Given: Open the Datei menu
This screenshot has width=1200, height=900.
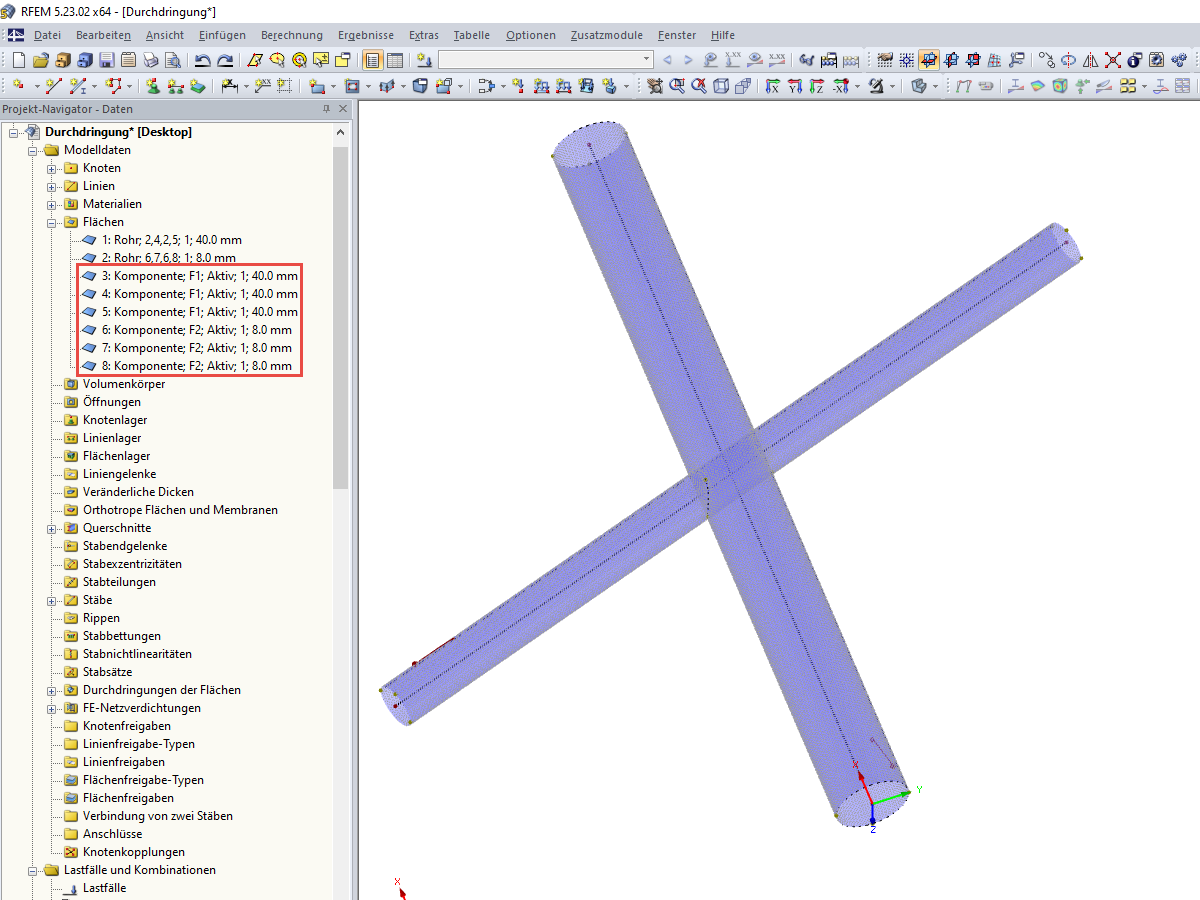Looking at the screenshot, I should coord(47,35).
